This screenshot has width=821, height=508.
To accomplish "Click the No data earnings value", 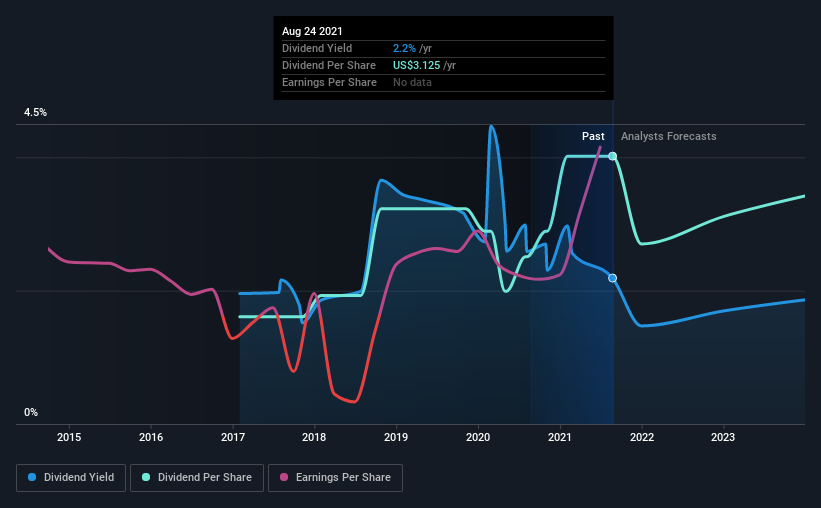I will 413,82.
